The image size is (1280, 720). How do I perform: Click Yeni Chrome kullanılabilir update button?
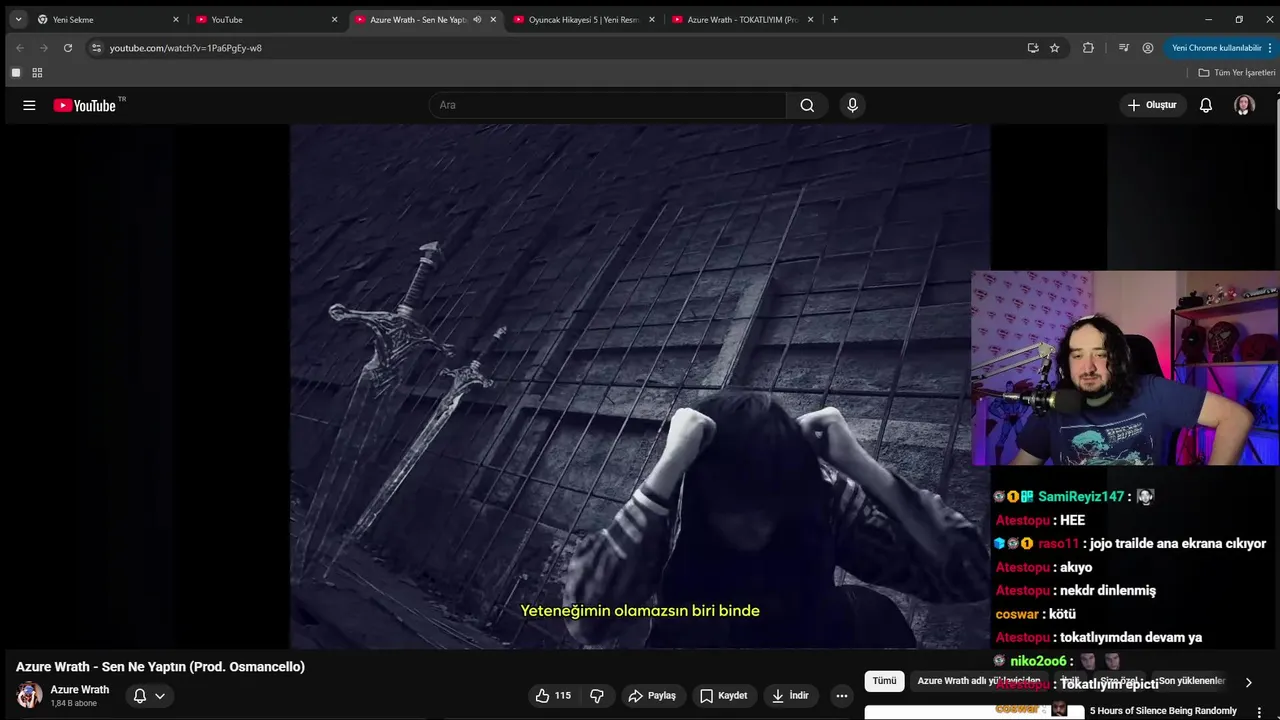1217,47
